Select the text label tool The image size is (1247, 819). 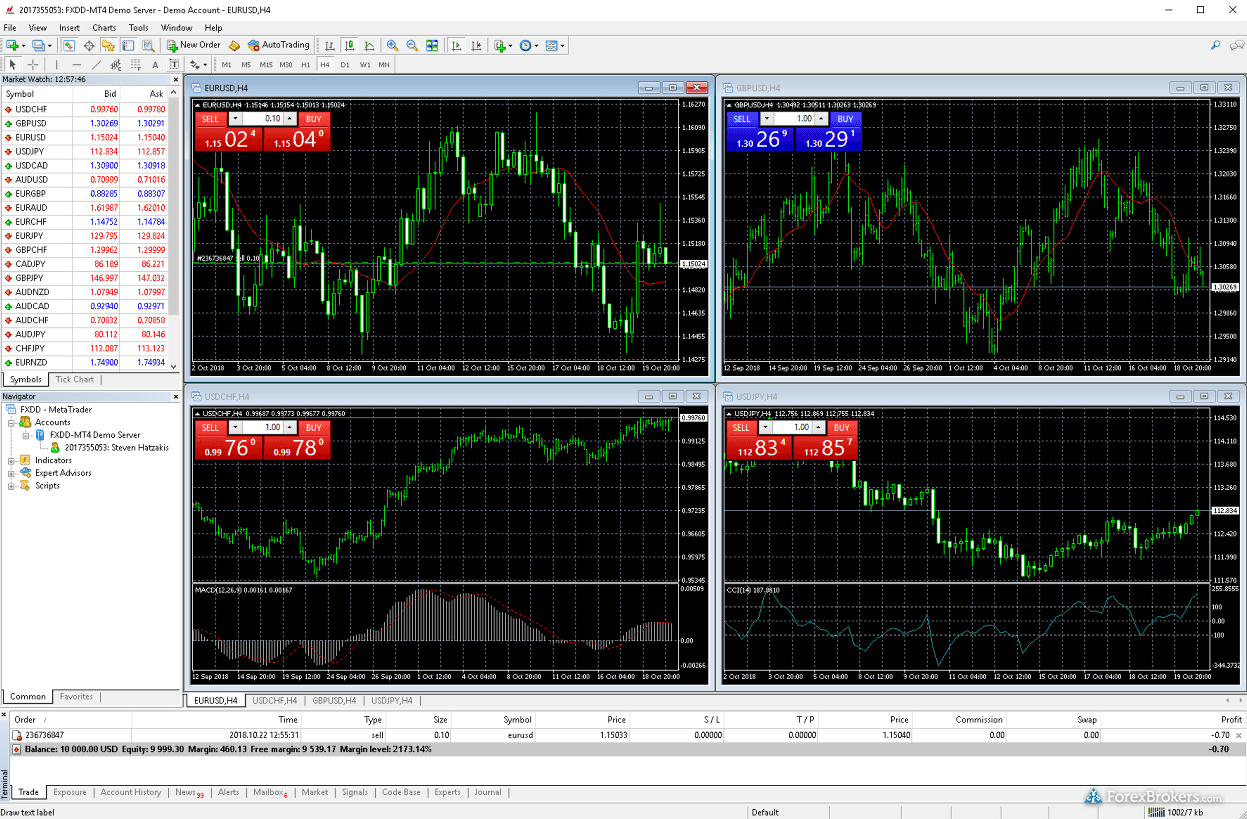point(174,64)
